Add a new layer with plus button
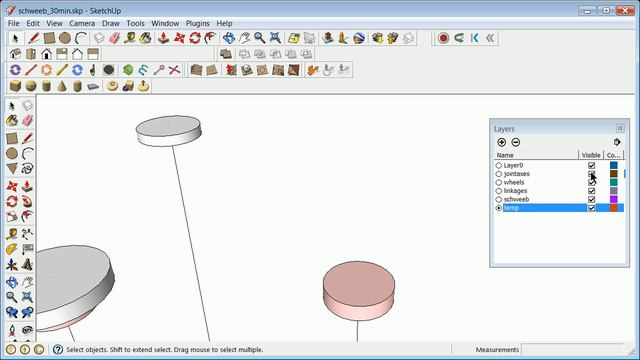This screenshot has width=640, height=360. click(x=502, y=142)
